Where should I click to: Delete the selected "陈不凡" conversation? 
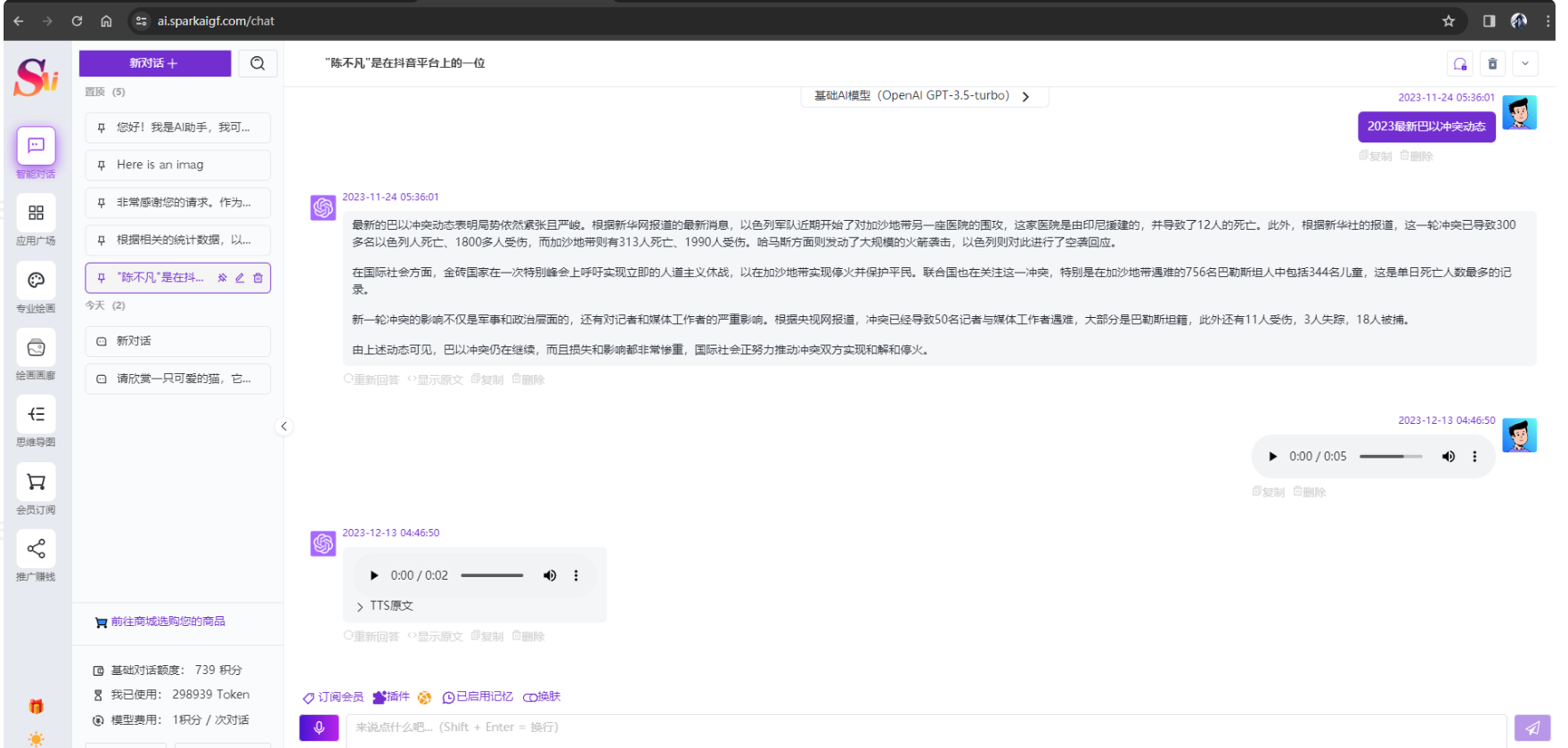pyautogui.click(x=258, y=278)
